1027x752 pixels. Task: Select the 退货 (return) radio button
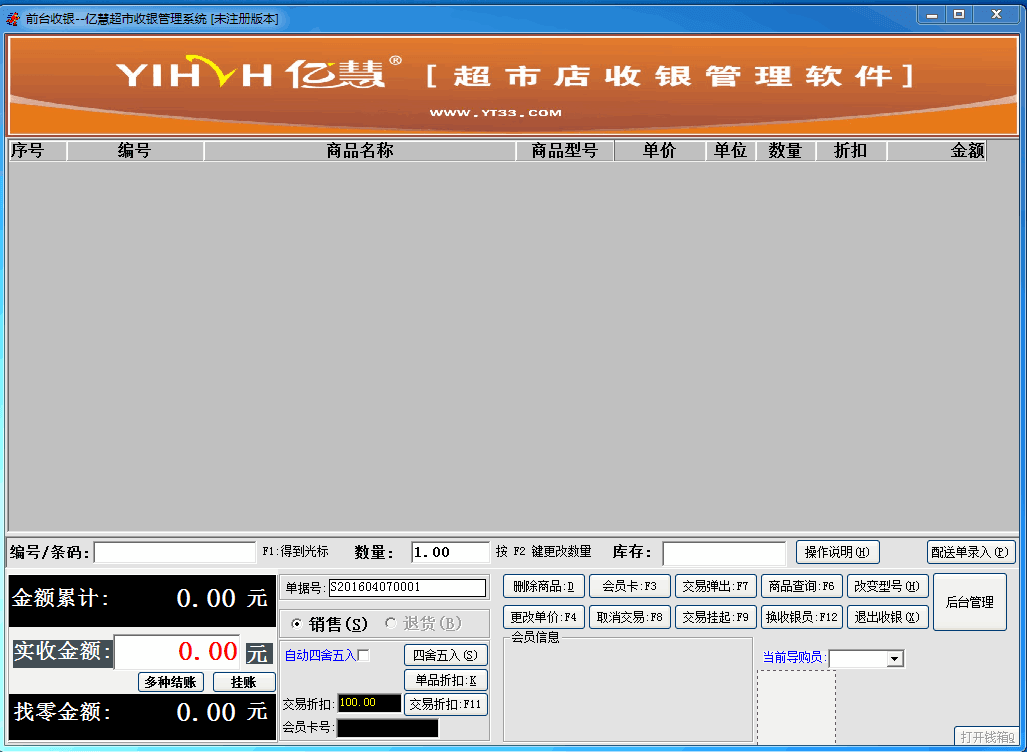coord(391,624)
